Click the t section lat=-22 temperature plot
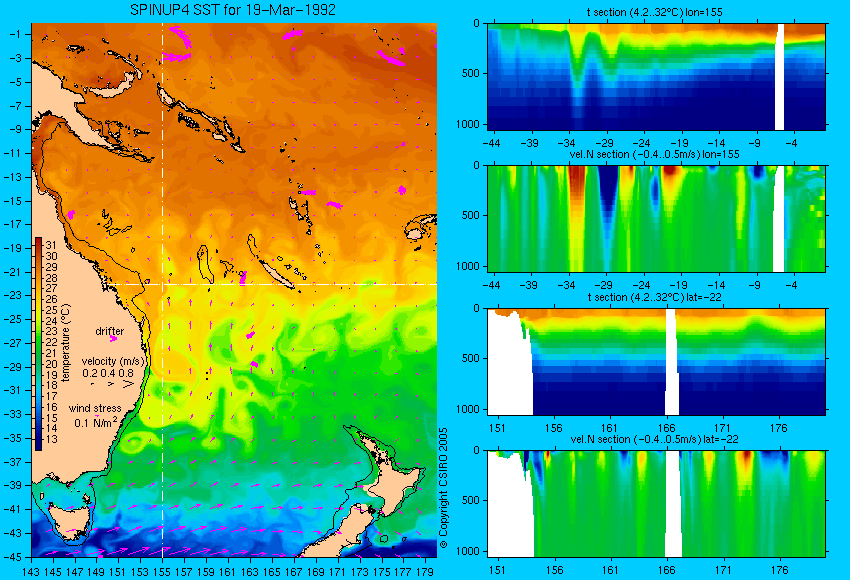This screenshot has width=850, height=580. tap(656, 362)
